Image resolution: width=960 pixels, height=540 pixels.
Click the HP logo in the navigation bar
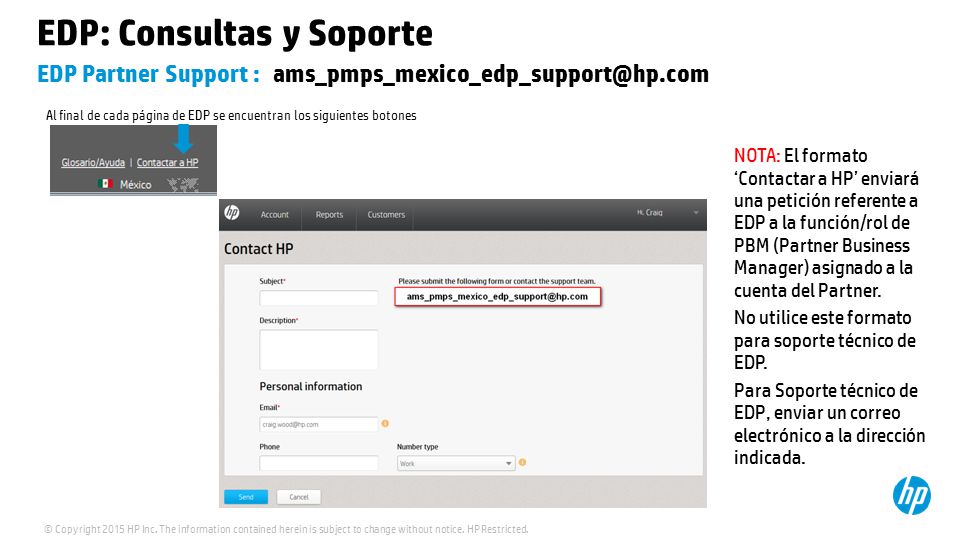[x=232, y=213]
